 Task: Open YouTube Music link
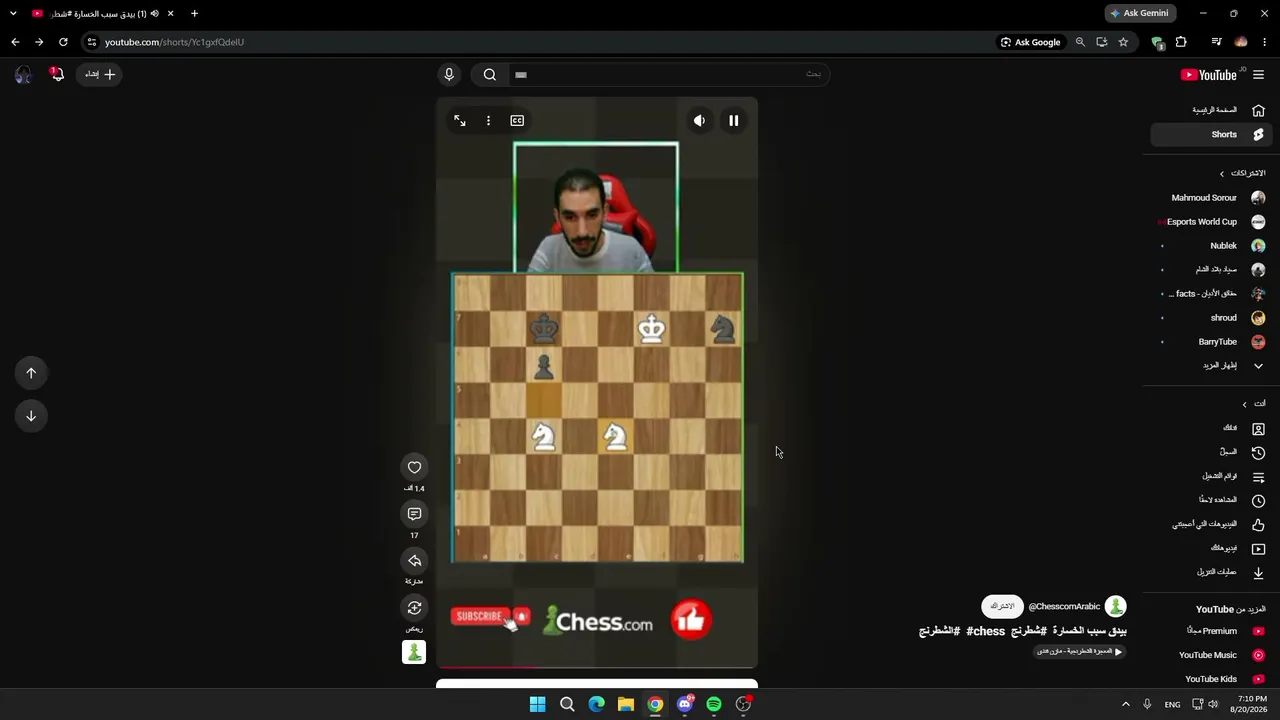click(1209, 655)
